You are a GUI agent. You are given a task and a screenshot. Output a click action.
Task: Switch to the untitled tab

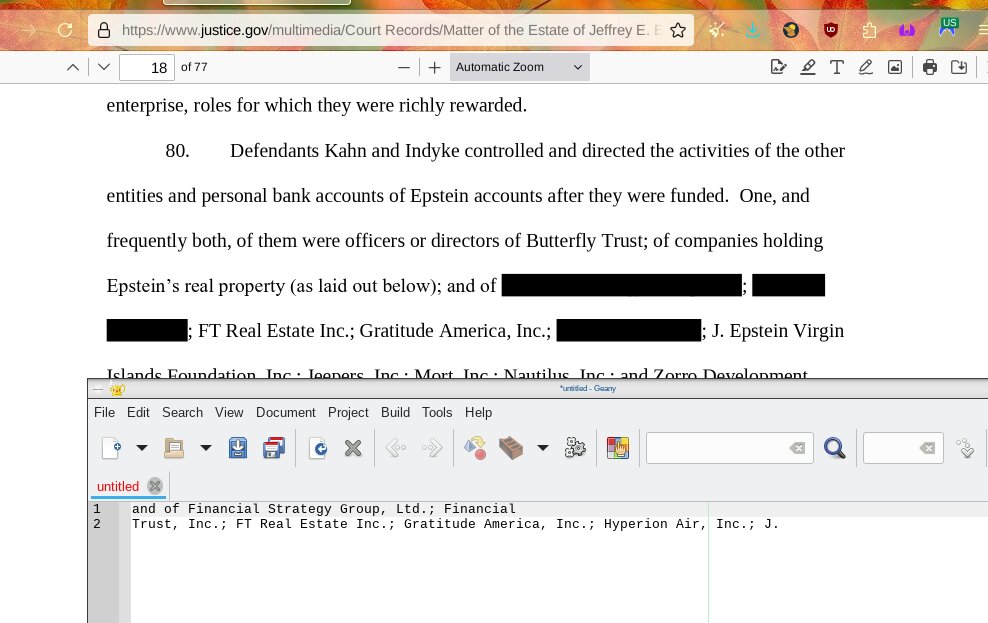118,486
